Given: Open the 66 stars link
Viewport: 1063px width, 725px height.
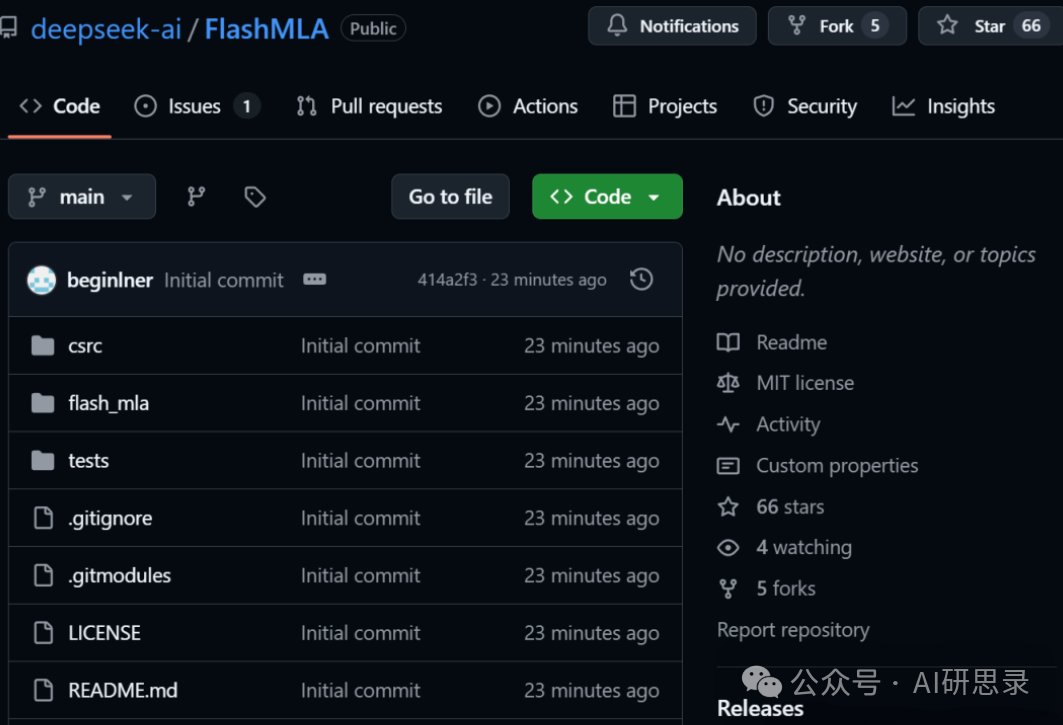Looking at the screenshot, I should tap(790, 507).
